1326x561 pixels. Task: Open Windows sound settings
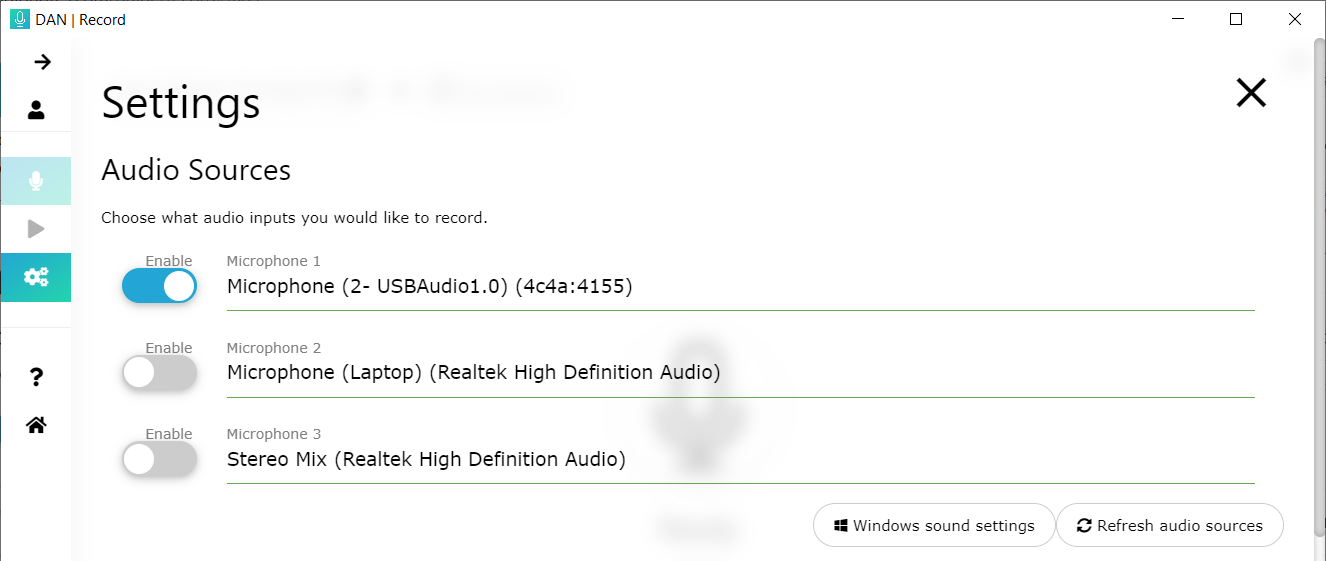click(x=934, y=525)
